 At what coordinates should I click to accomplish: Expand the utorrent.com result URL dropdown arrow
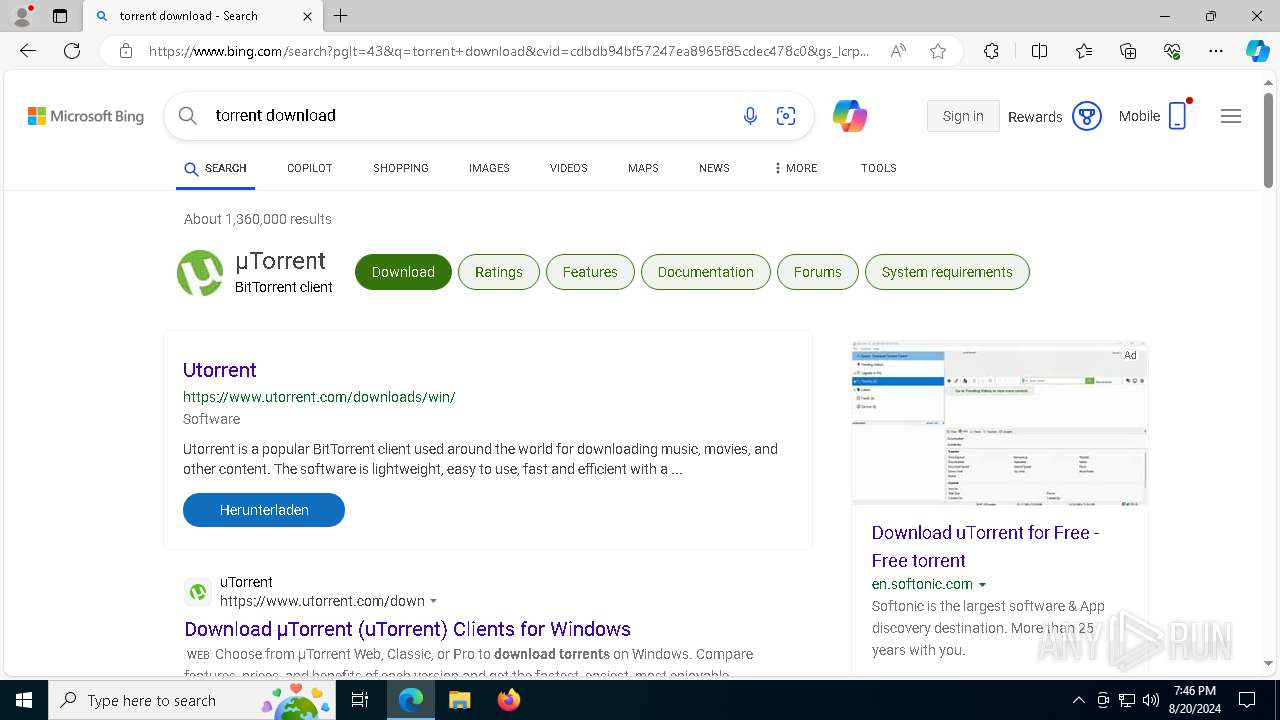point(433,601)
